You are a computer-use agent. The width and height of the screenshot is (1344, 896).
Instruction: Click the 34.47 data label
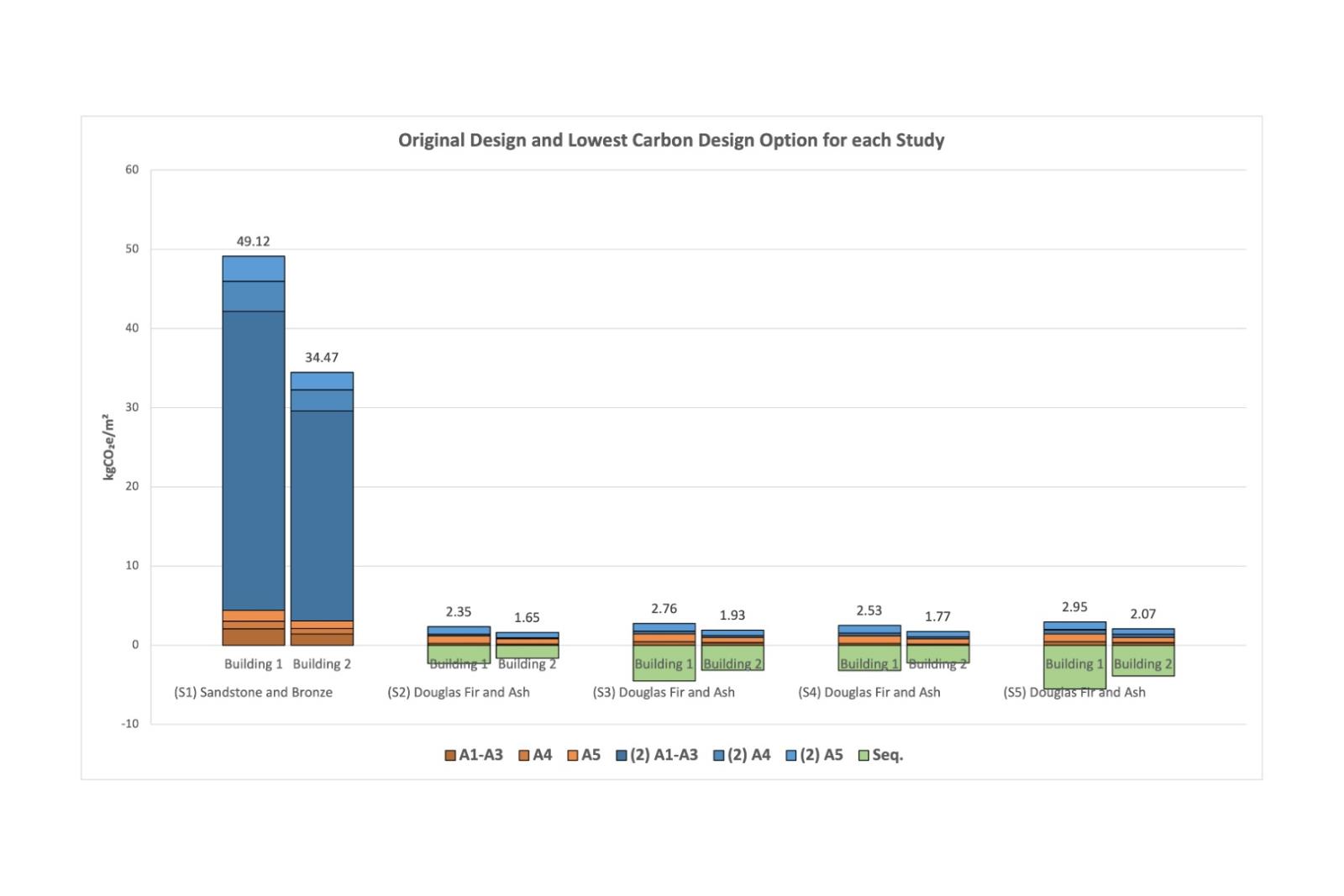click(x=322, y=358)
